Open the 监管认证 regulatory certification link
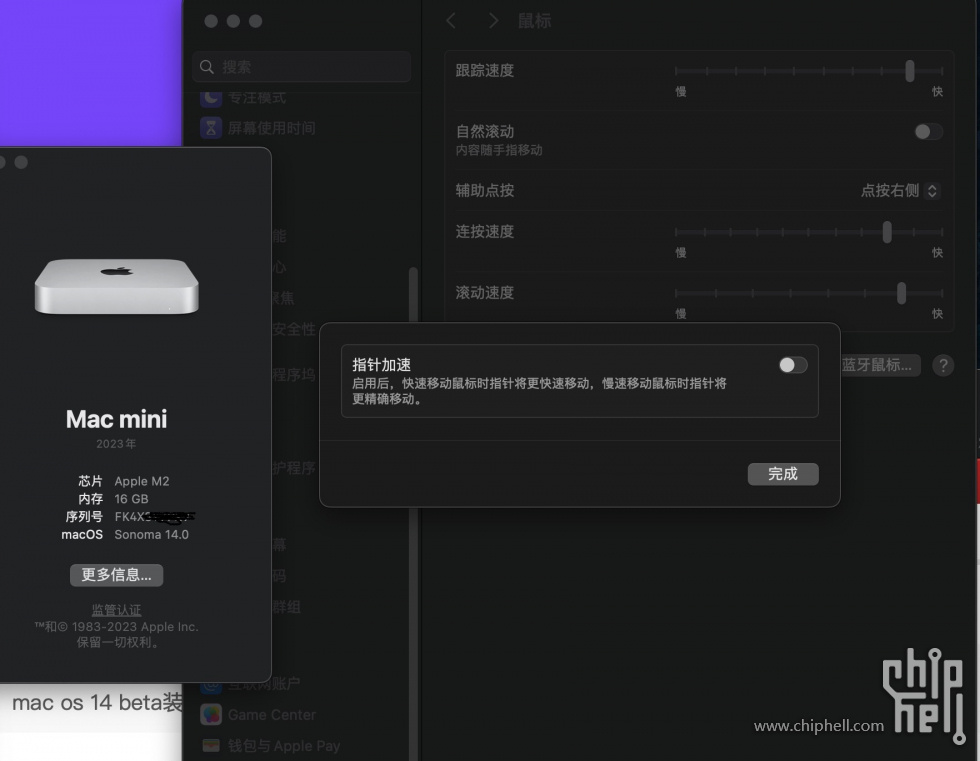Image resolution: width=980 pixels, height=761 pixels. [x=116, y=609]
